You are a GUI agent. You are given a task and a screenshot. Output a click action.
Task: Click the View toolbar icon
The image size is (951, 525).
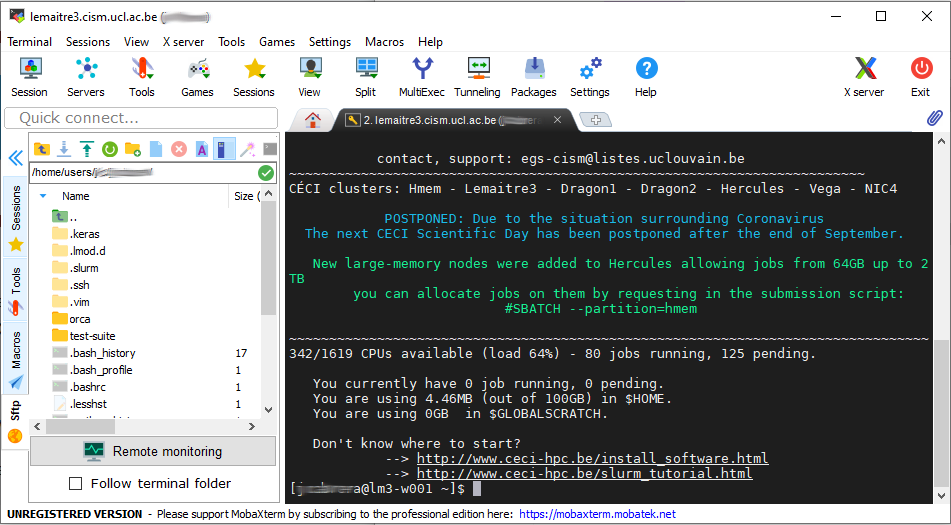309,76
